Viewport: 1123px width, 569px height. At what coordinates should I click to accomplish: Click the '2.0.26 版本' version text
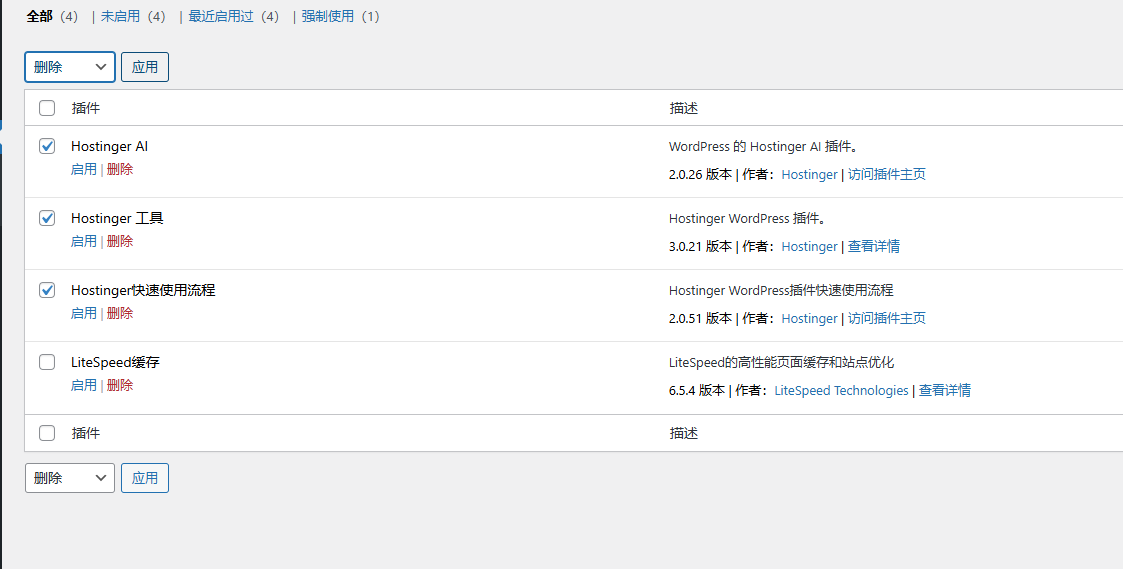700,174
